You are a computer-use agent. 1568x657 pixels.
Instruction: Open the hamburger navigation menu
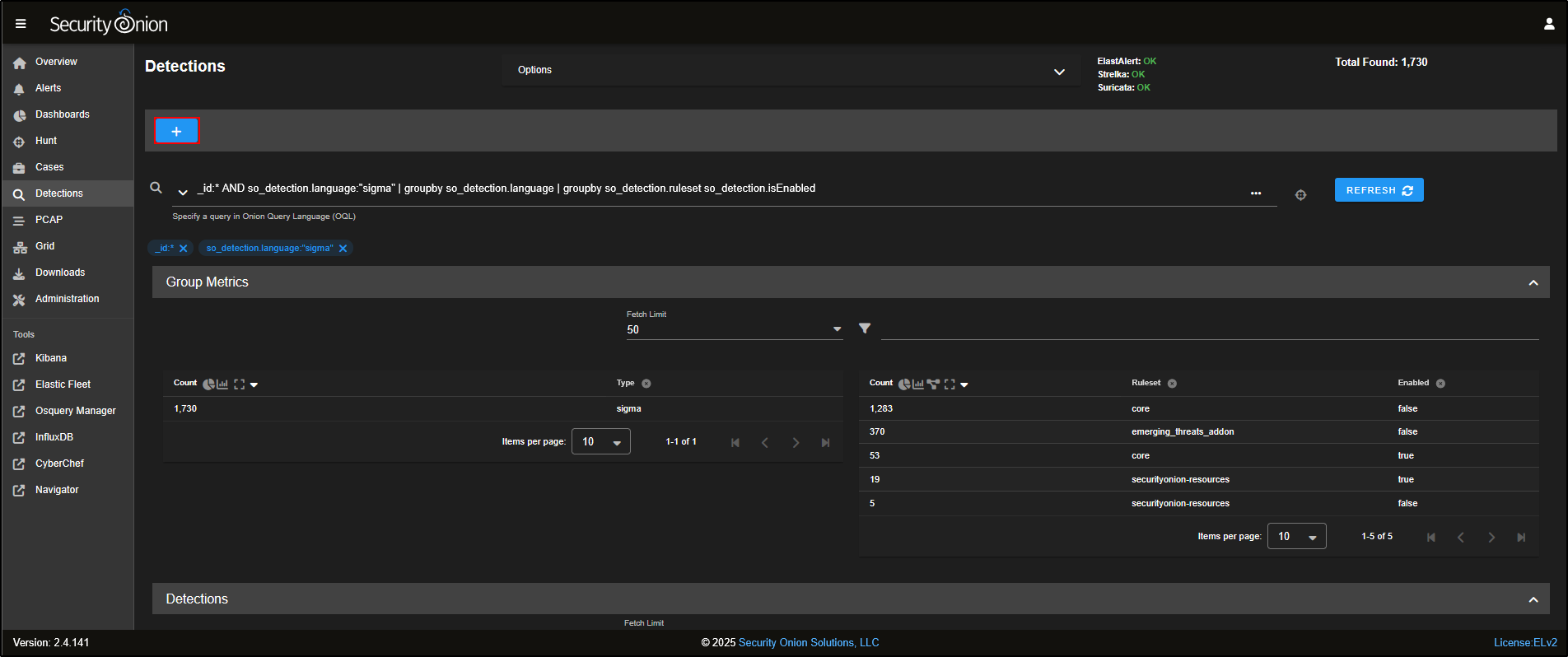[x=21, y=24]
